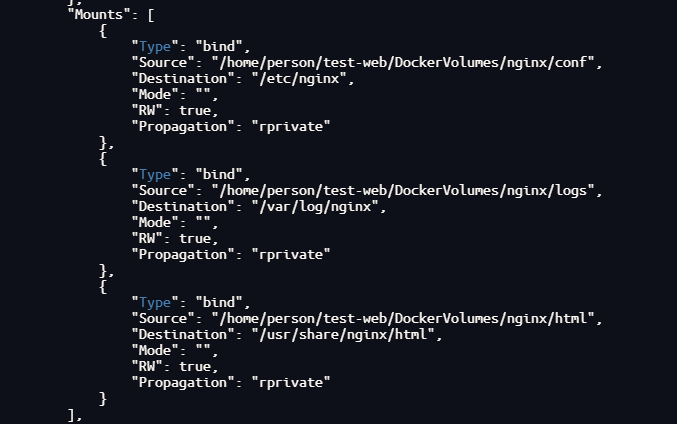Viewport: 677px width, 424px height.
Task: Click "RW" key in the conf mount
Action: click(x=147, y=111)
